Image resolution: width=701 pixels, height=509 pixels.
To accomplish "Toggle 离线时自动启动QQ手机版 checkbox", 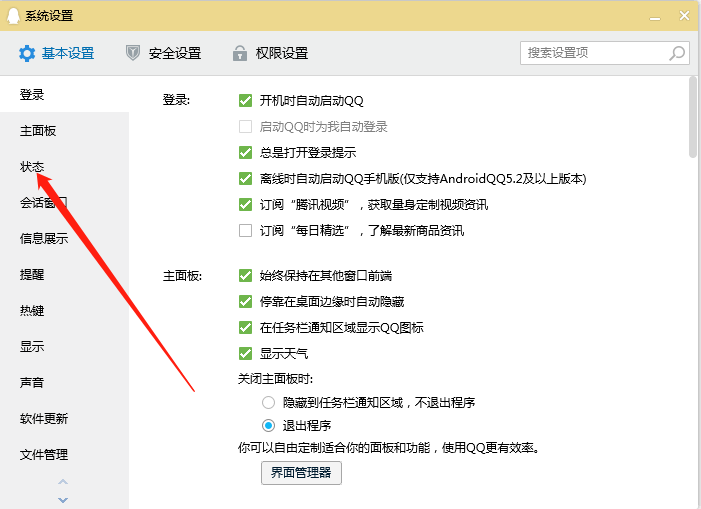I will (245, 179).
